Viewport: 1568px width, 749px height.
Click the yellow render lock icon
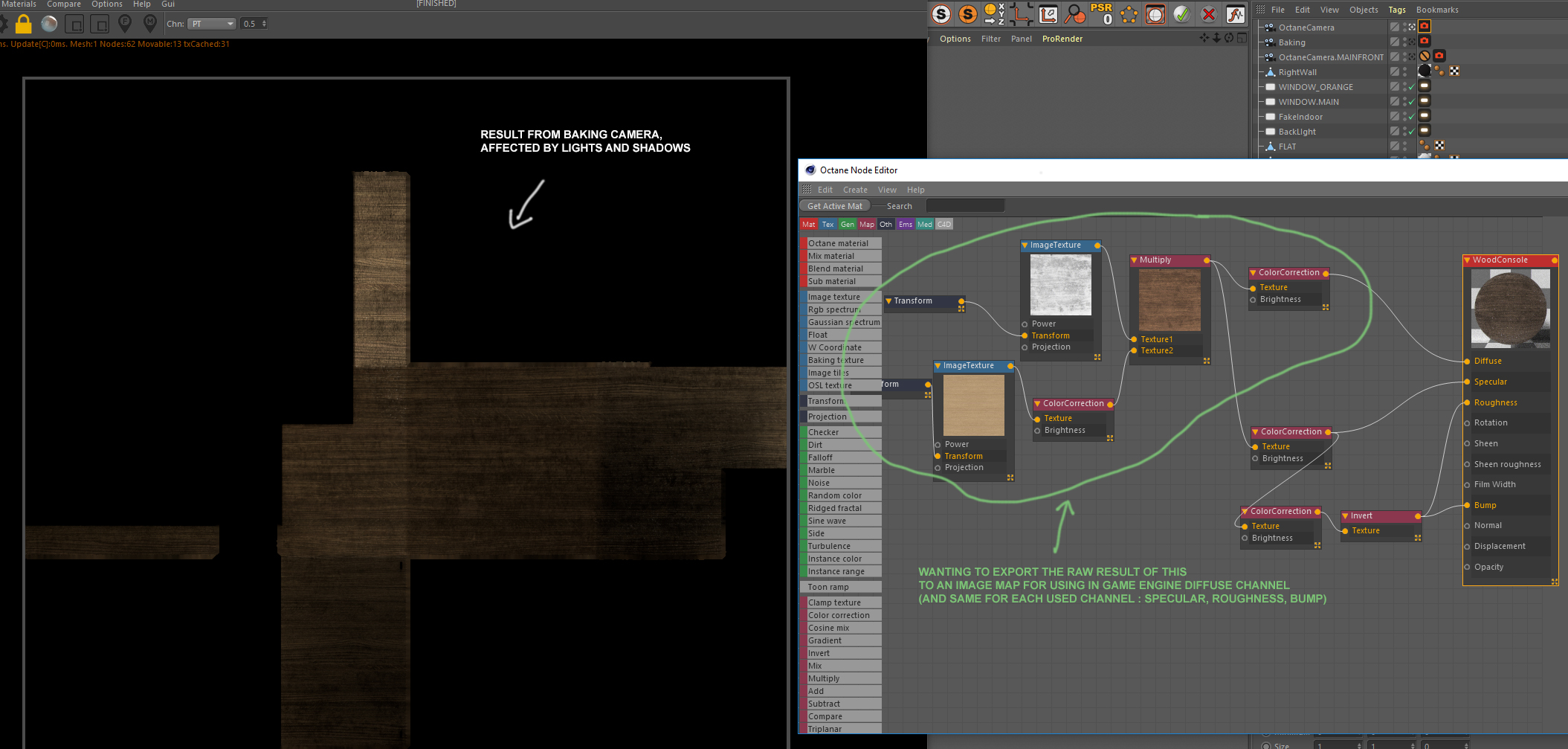(x=24, y=24)
